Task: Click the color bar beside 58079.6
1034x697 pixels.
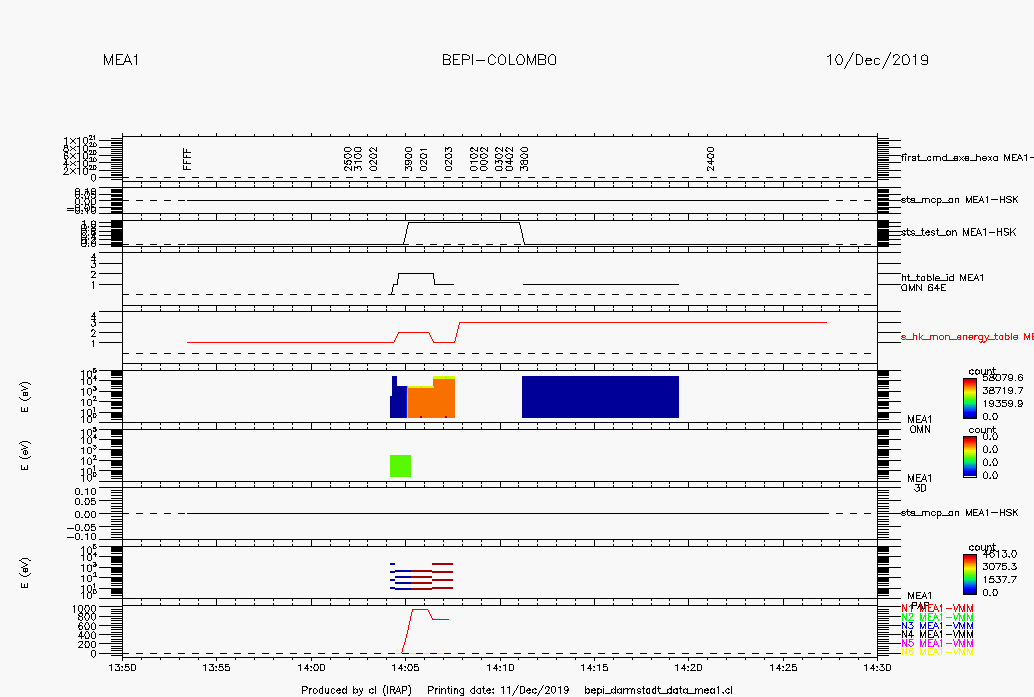Action: coord(969,398)
